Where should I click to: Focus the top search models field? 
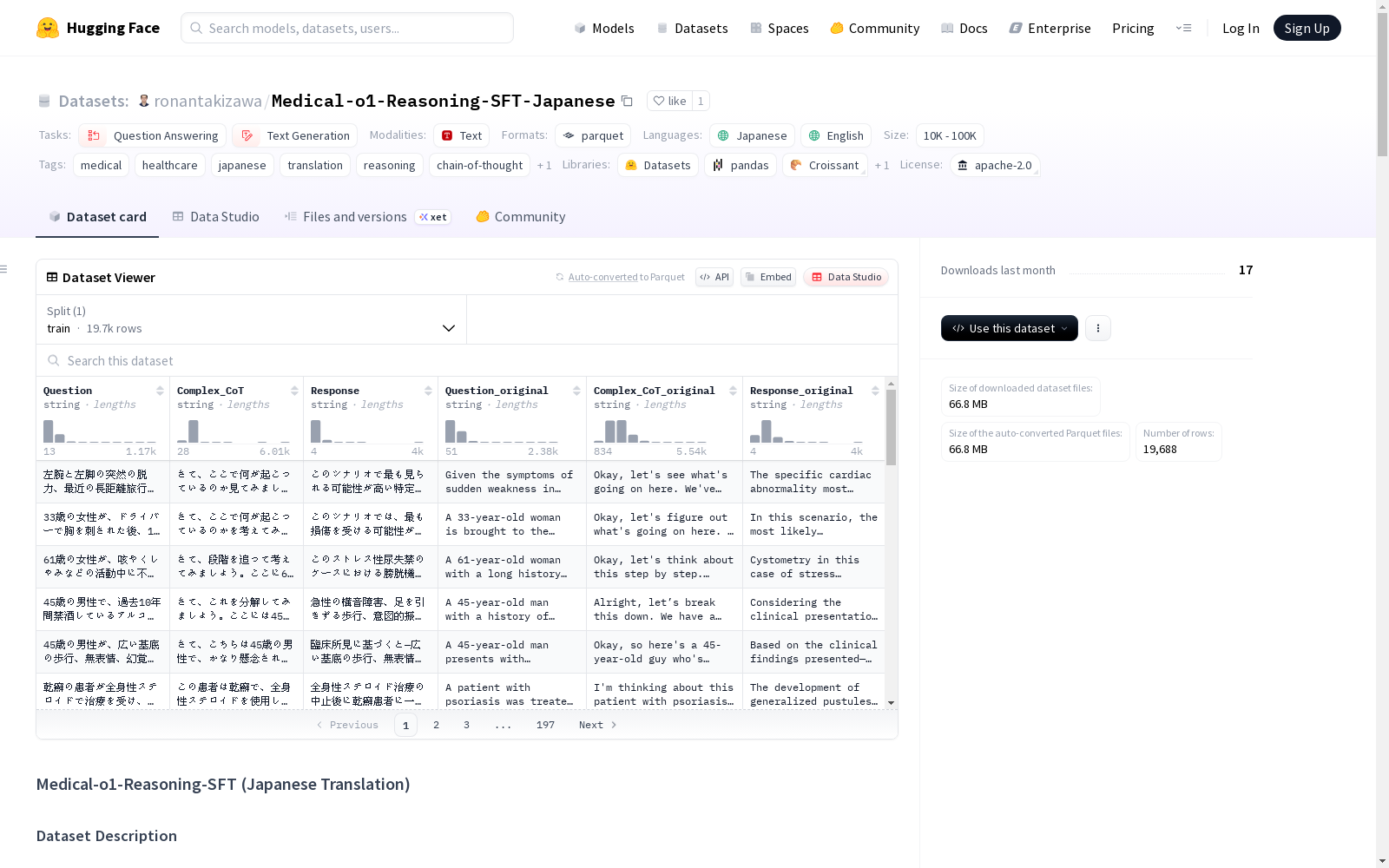(347, 28)
